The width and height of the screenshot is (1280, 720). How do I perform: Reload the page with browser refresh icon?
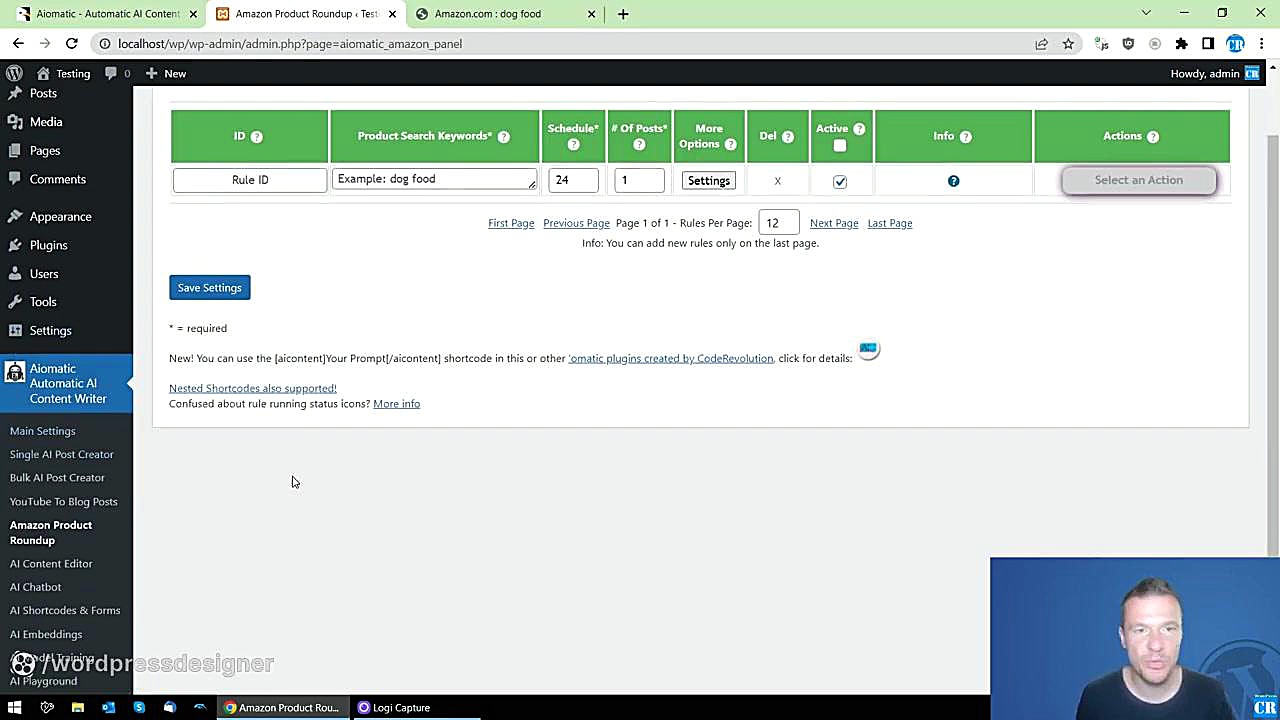[x=72, y=43]
